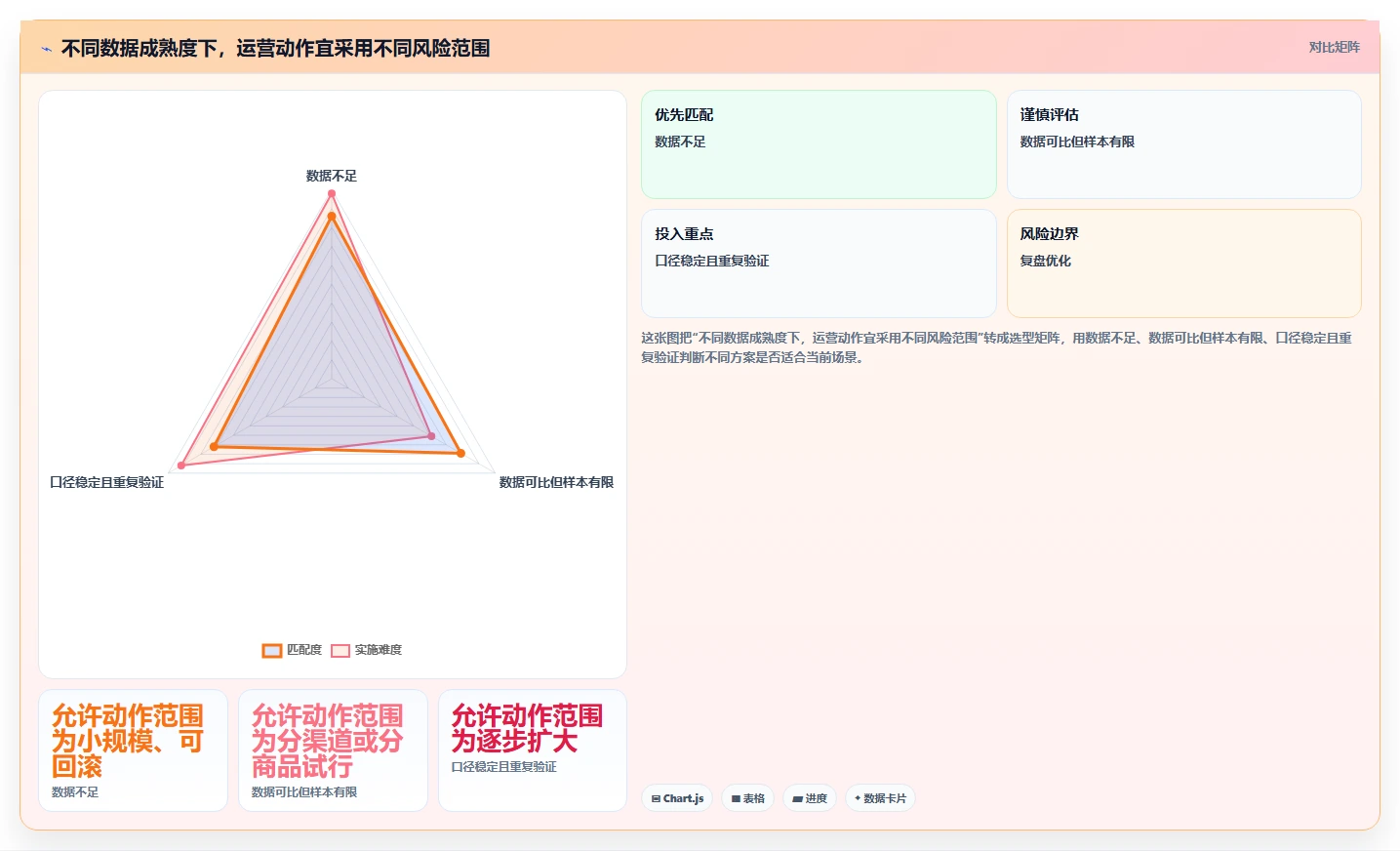Open the 允许动作范围为小规模、可回滚 card
Viewport: 1400px width, 851px height.
click(133, 750)
